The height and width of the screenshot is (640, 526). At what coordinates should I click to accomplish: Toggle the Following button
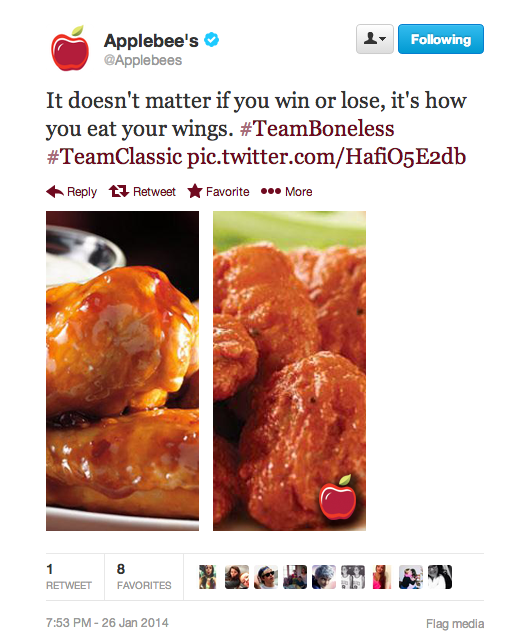tap(441, 39)
